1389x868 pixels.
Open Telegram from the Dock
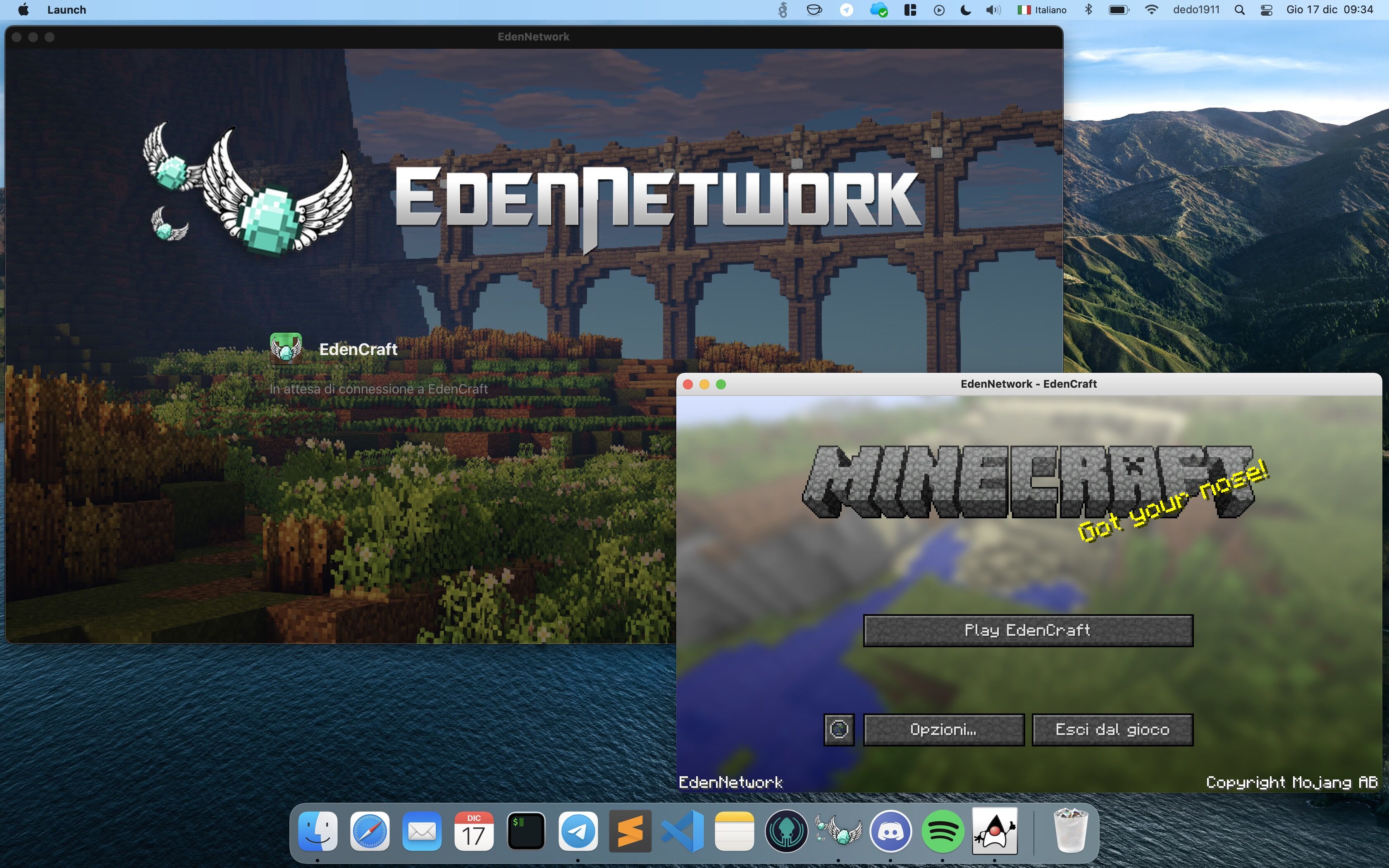(x=578, y=831)
